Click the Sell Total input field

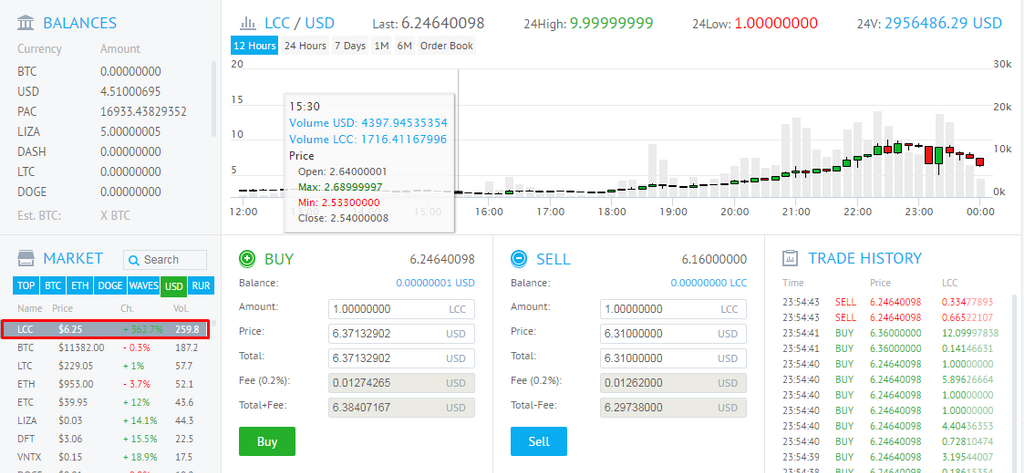[673, 359]
